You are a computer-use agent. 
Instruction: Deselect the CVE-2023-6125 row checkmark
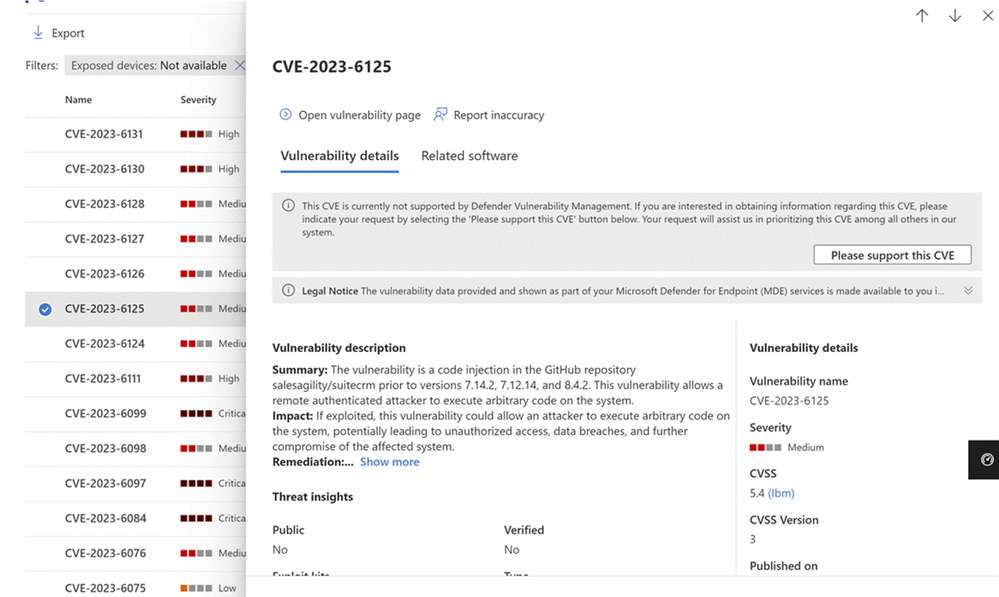45,310
